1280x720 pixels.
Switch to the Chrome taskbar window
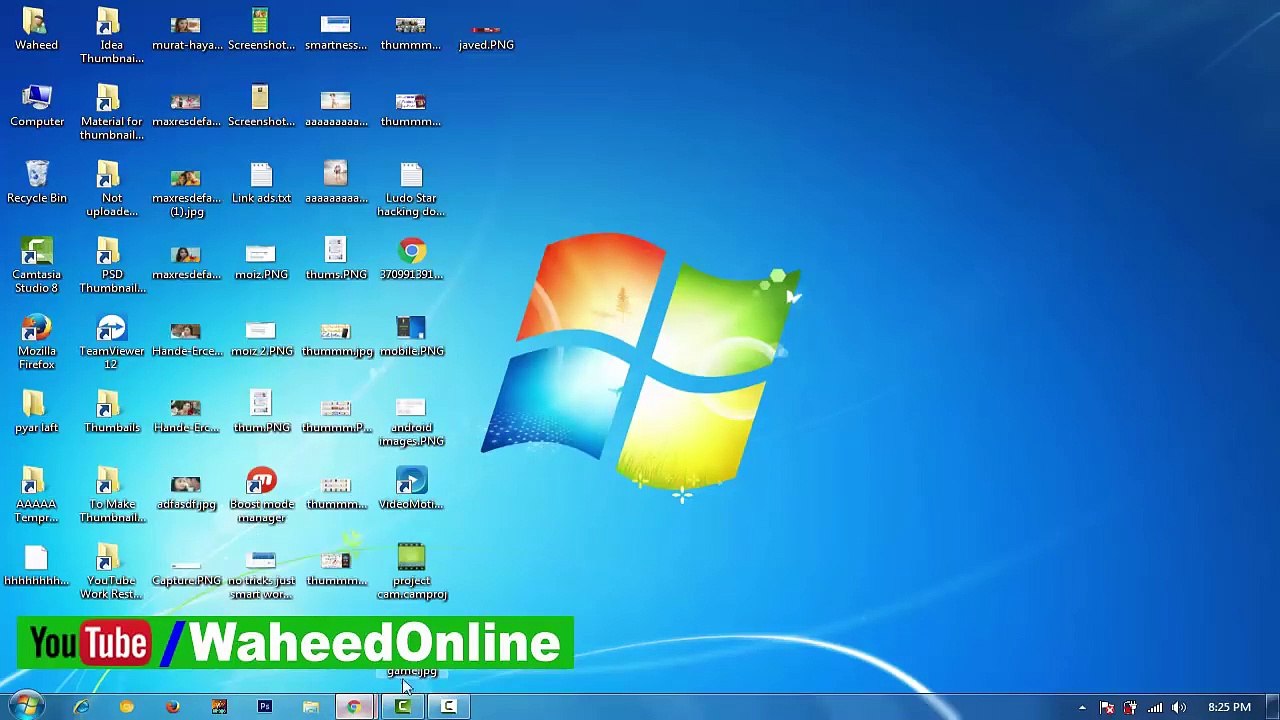355,707
